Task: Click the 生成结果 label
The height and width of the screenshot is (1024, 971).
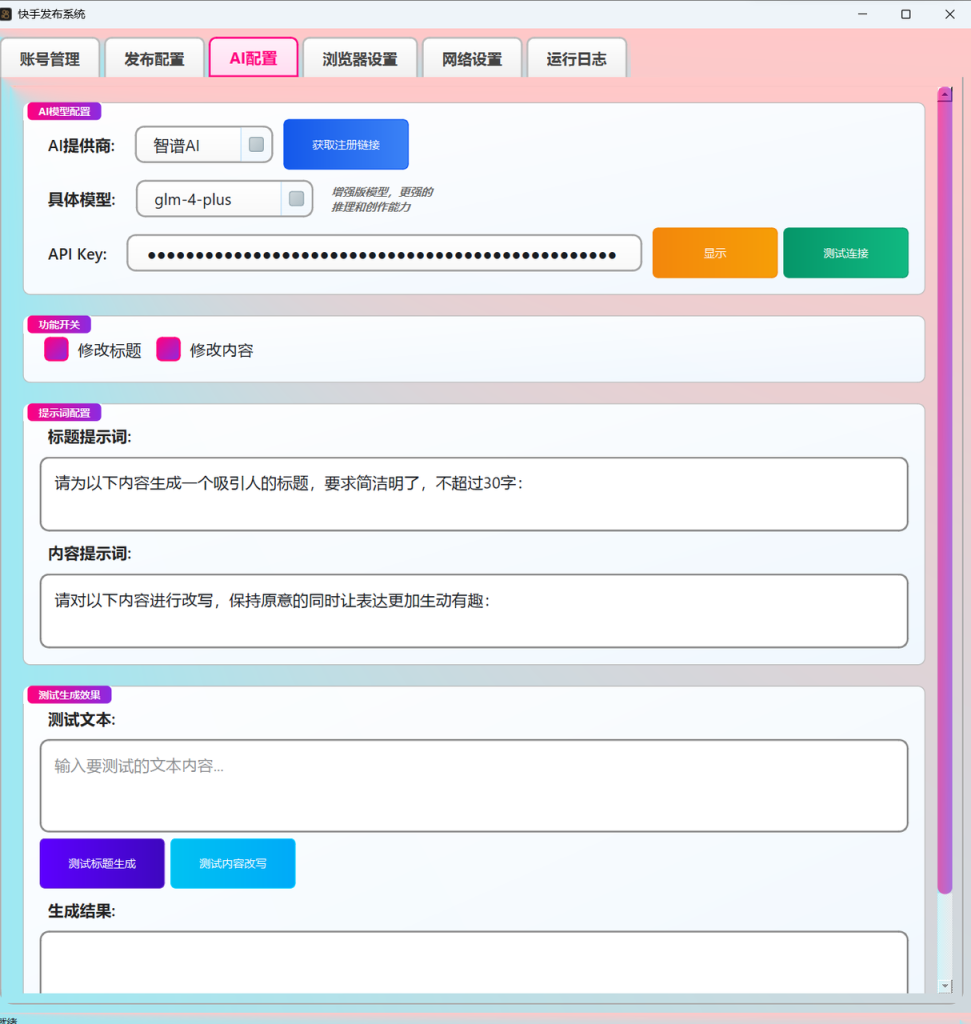Action: tap(82, 911)
